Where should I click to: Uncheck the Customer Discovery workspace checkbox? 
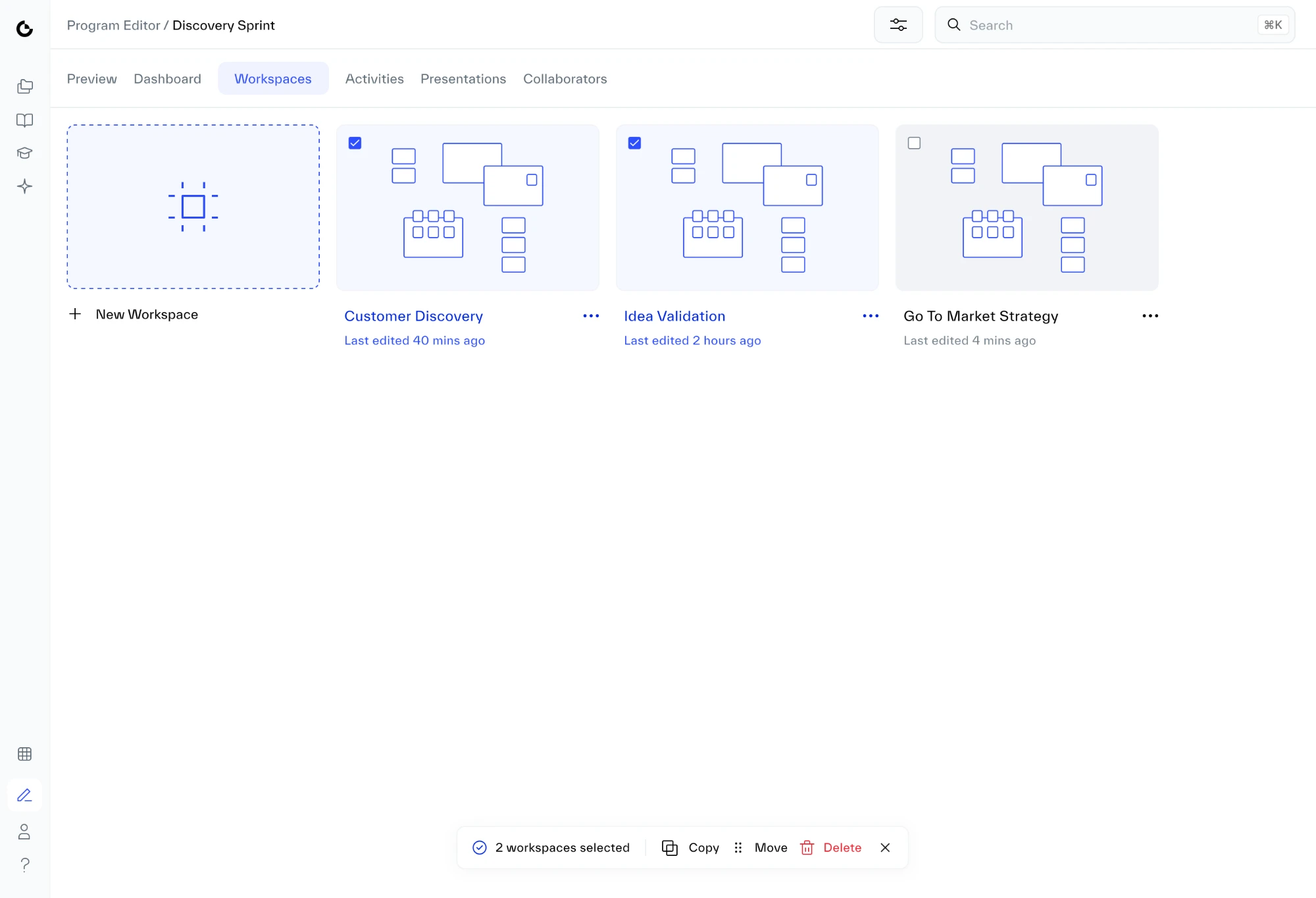(355, 143)
